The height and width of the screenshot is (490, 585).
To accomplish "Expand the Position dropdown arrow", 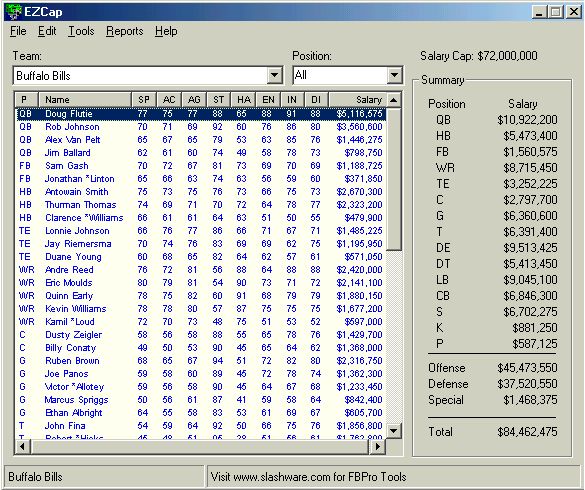I will [x=394, y=75].
